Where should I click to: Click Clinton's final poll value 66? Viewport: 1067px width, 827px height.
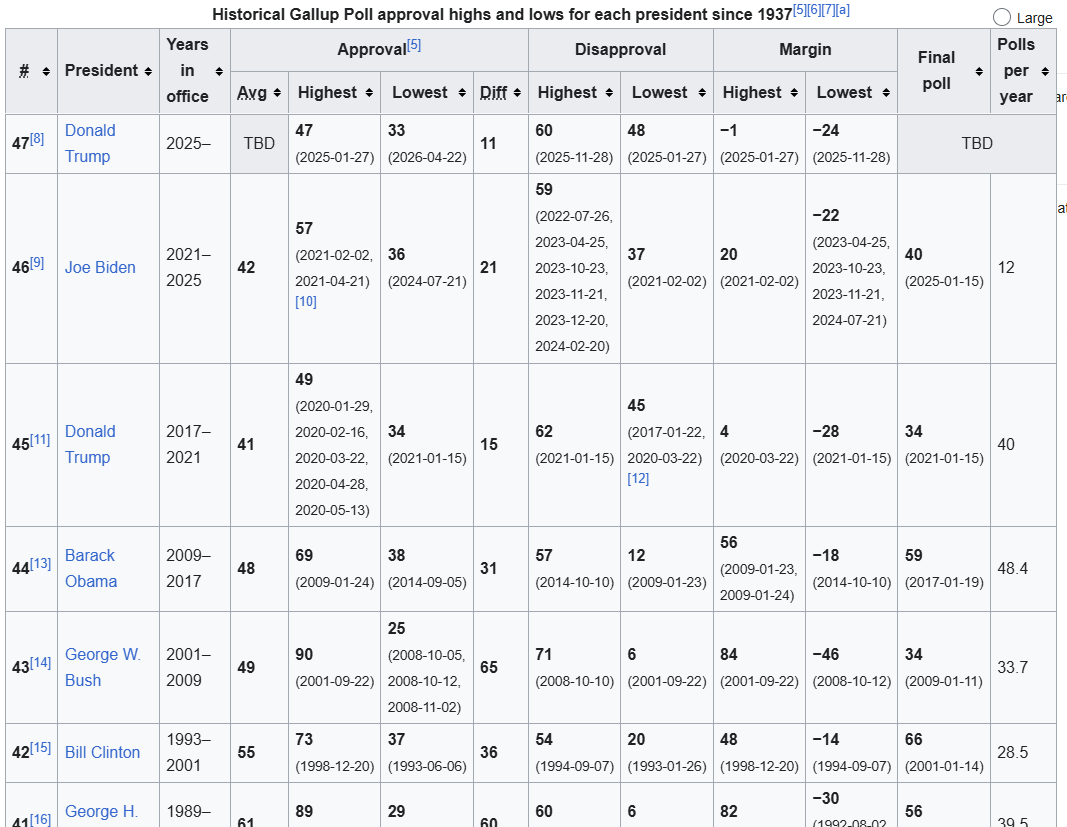click(x=914, y=740)
